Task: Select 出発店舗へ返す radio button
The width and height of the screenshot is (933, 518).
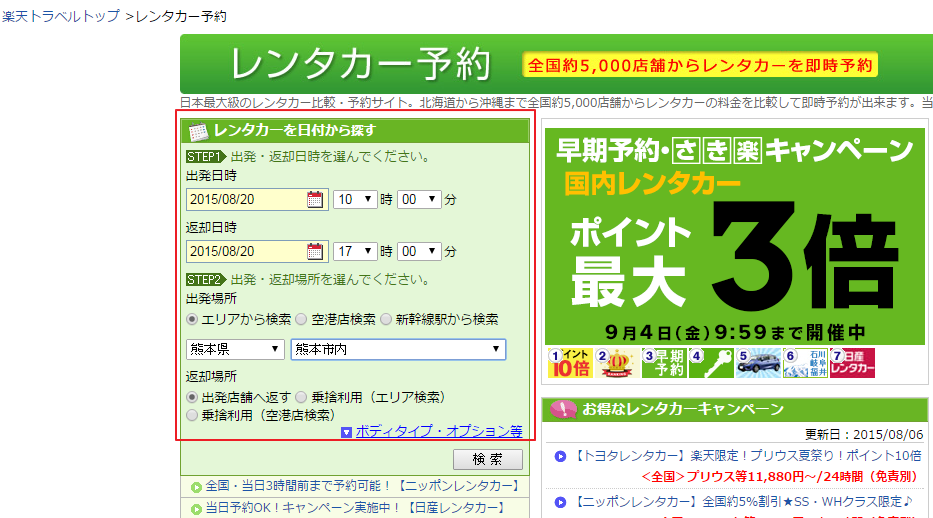Action: [x=192, y=397]
